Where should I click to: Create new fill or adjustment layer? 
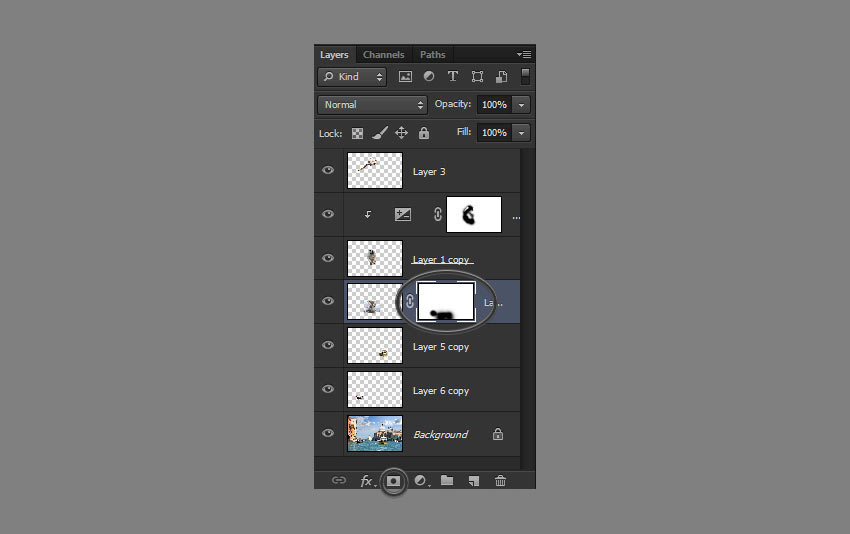421,481
